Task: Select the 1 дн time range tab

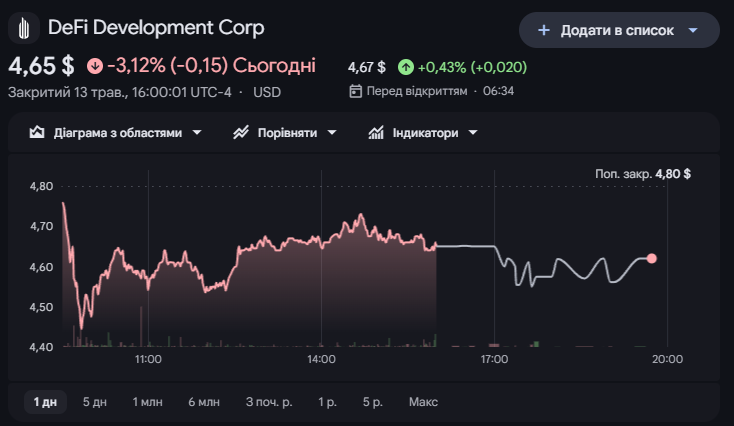Action: (x=45, y=402)
